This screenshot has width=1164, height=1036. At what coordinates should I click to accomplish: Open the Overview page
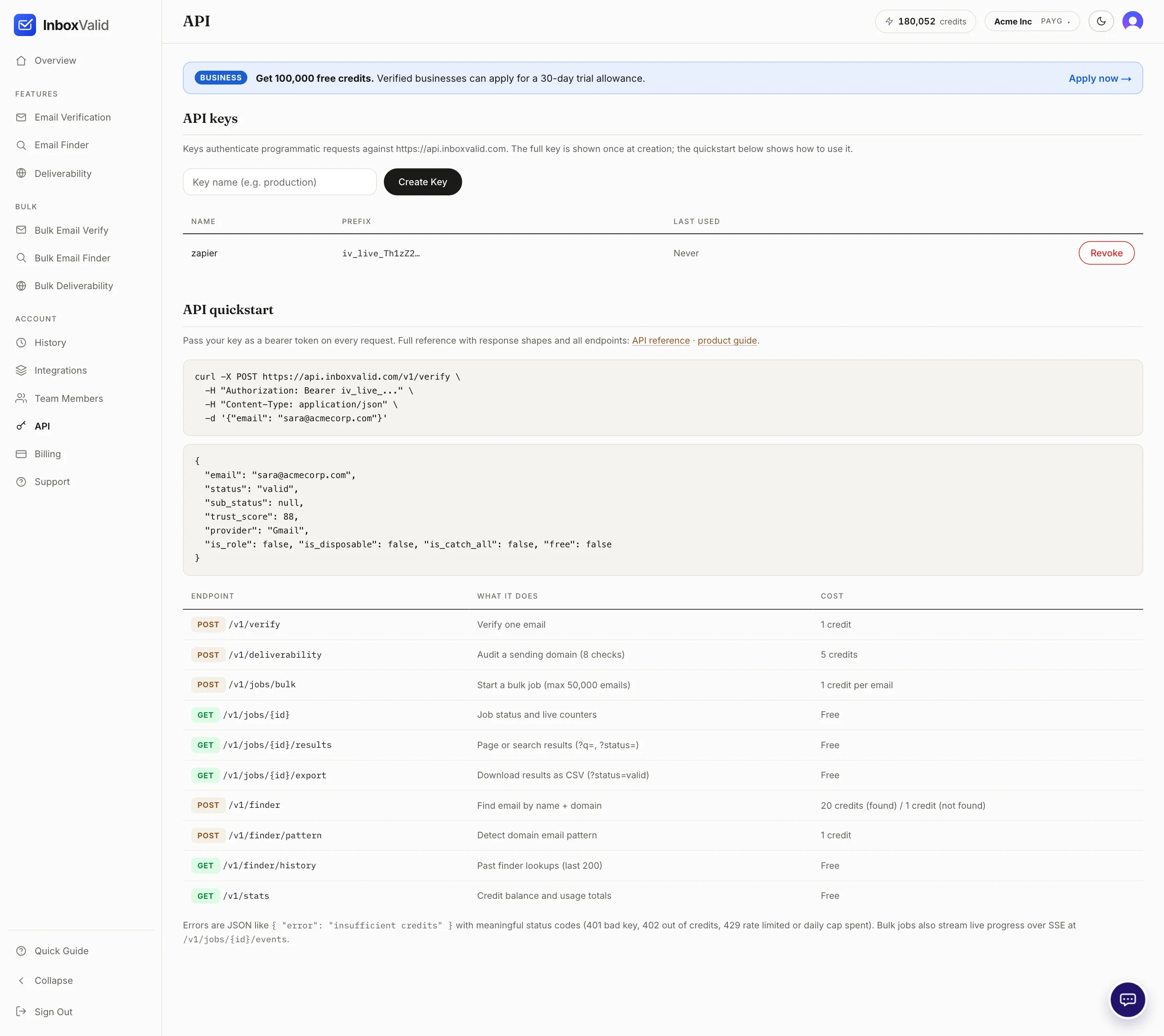coord(55,61)
